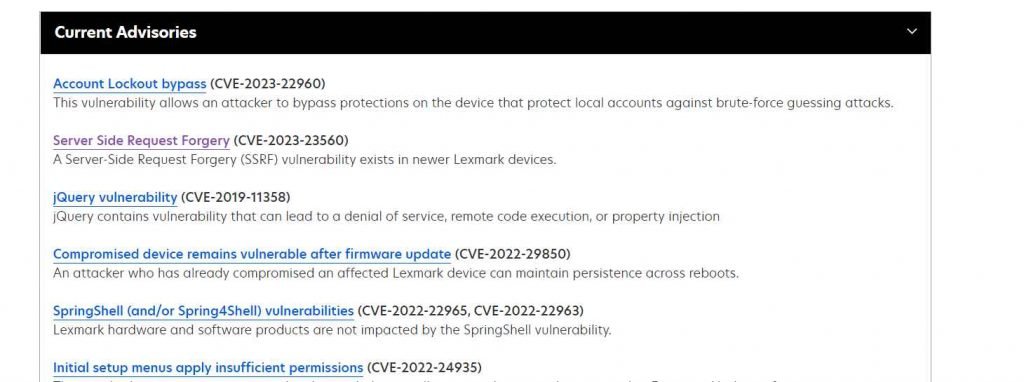Viewport: 1024px width, 382px height.
Task: Click the jQuery denial of service description
Action: pyautogui.click(x=386, y=216)
